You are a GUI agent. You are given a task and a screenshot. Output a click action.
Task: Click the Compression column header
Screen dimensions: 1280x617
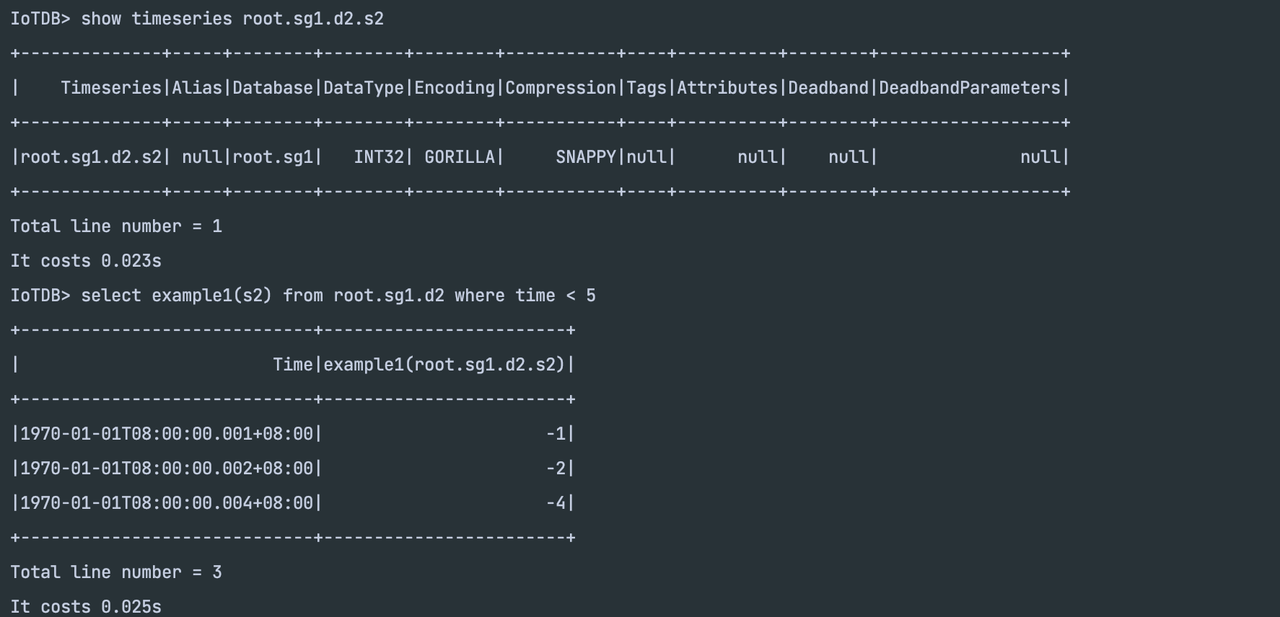tap(561, 88)
